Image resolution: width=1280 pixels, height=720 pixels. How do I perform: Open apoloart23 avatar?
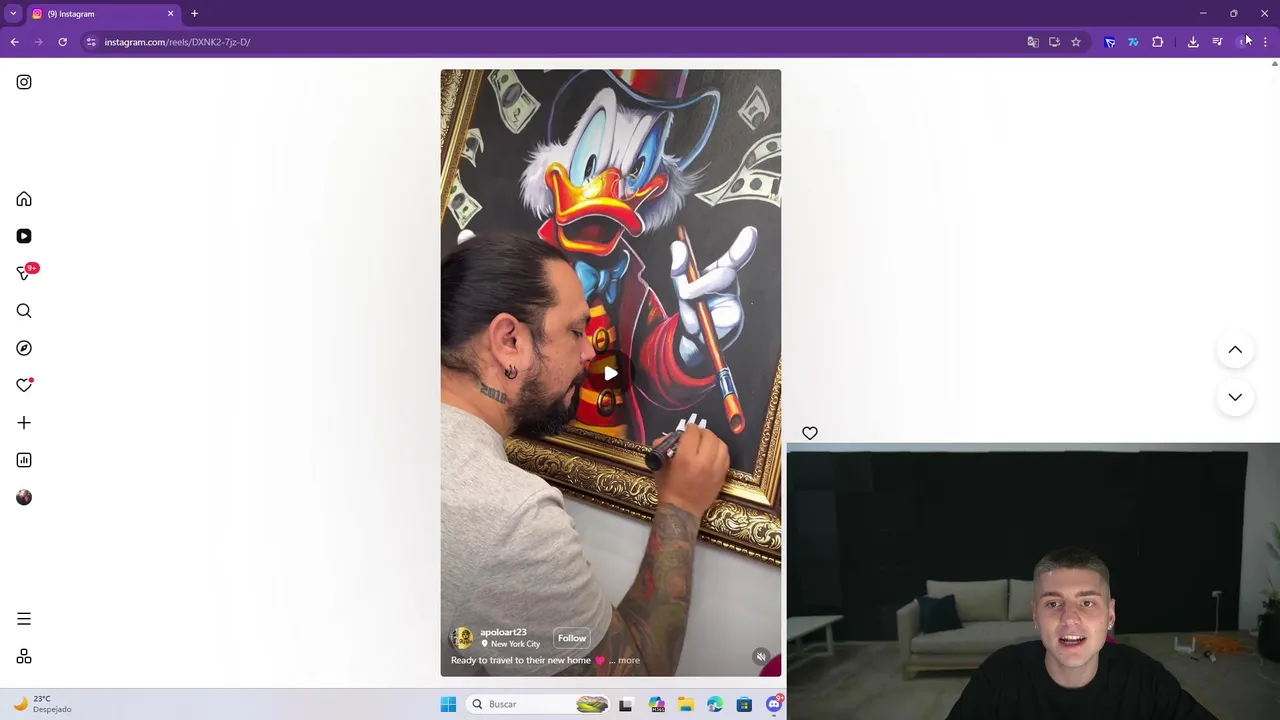(463, 638)
